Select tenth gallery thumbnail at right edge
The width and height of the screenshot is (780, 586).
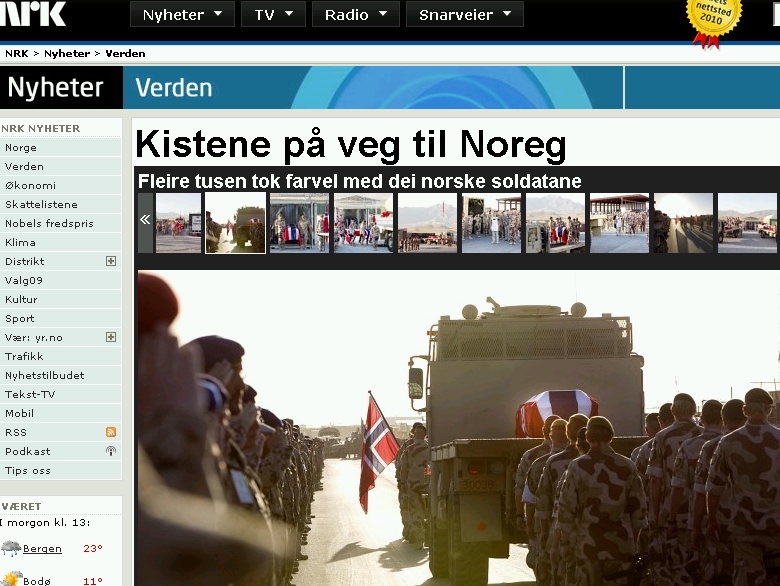tap(748, 223)
